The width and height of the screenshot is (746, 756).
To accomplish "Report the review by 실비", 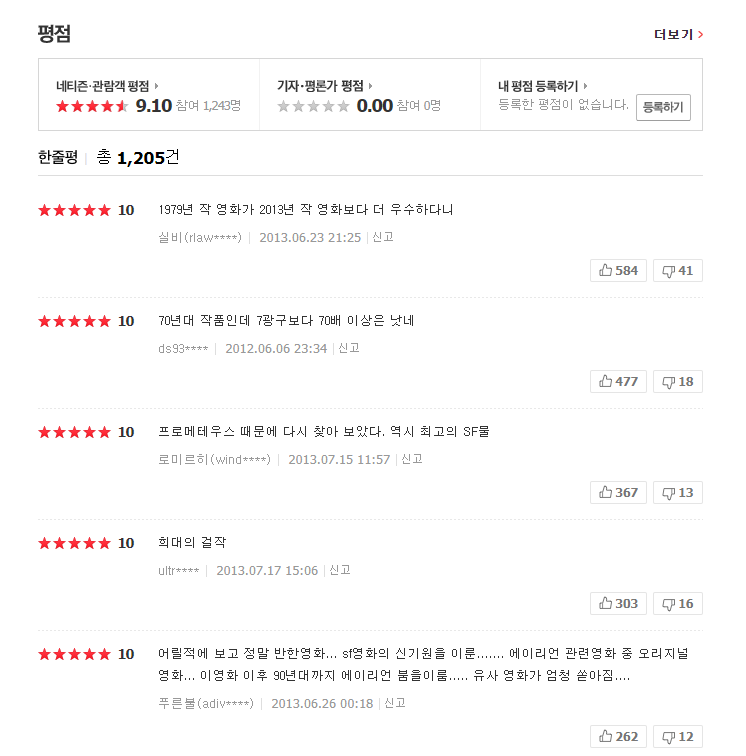I will click(383, 238).
